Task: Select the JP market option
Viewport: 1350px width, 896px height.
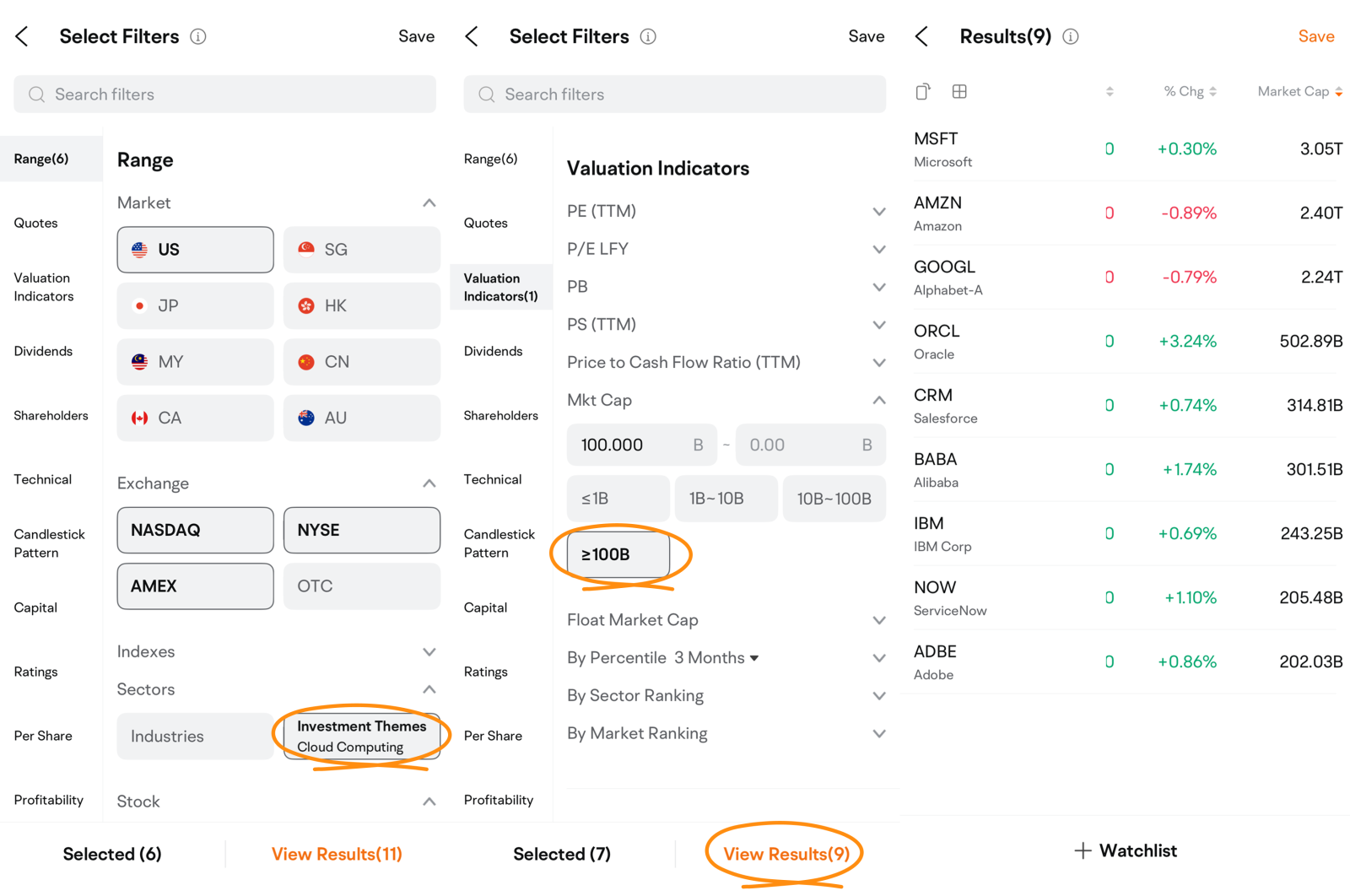Action: click(x=195, y=305)
